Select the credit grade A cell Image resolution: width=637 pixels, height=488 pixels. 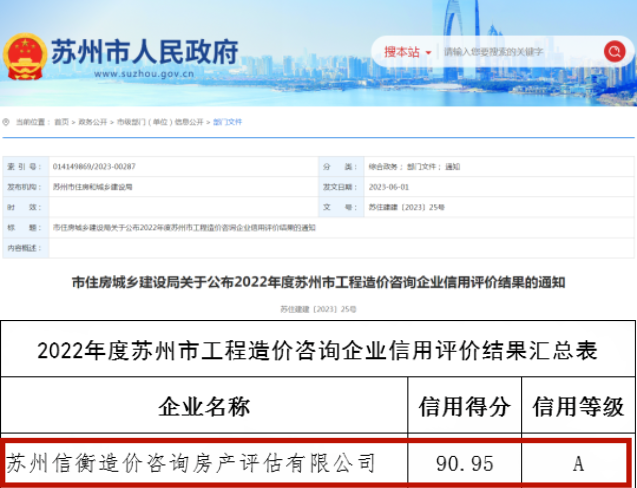click(x=578, y=463)
